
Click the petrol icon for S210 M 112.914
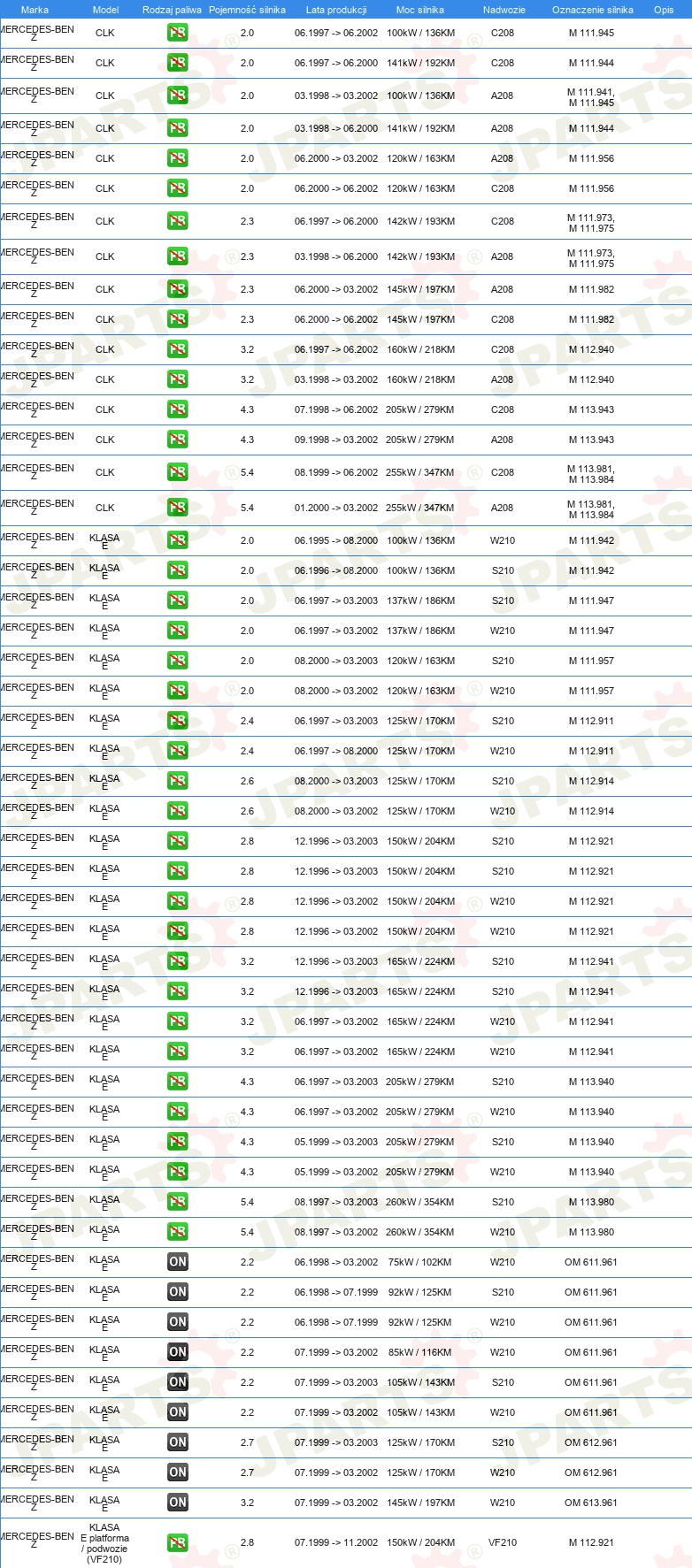click(178, 781)
